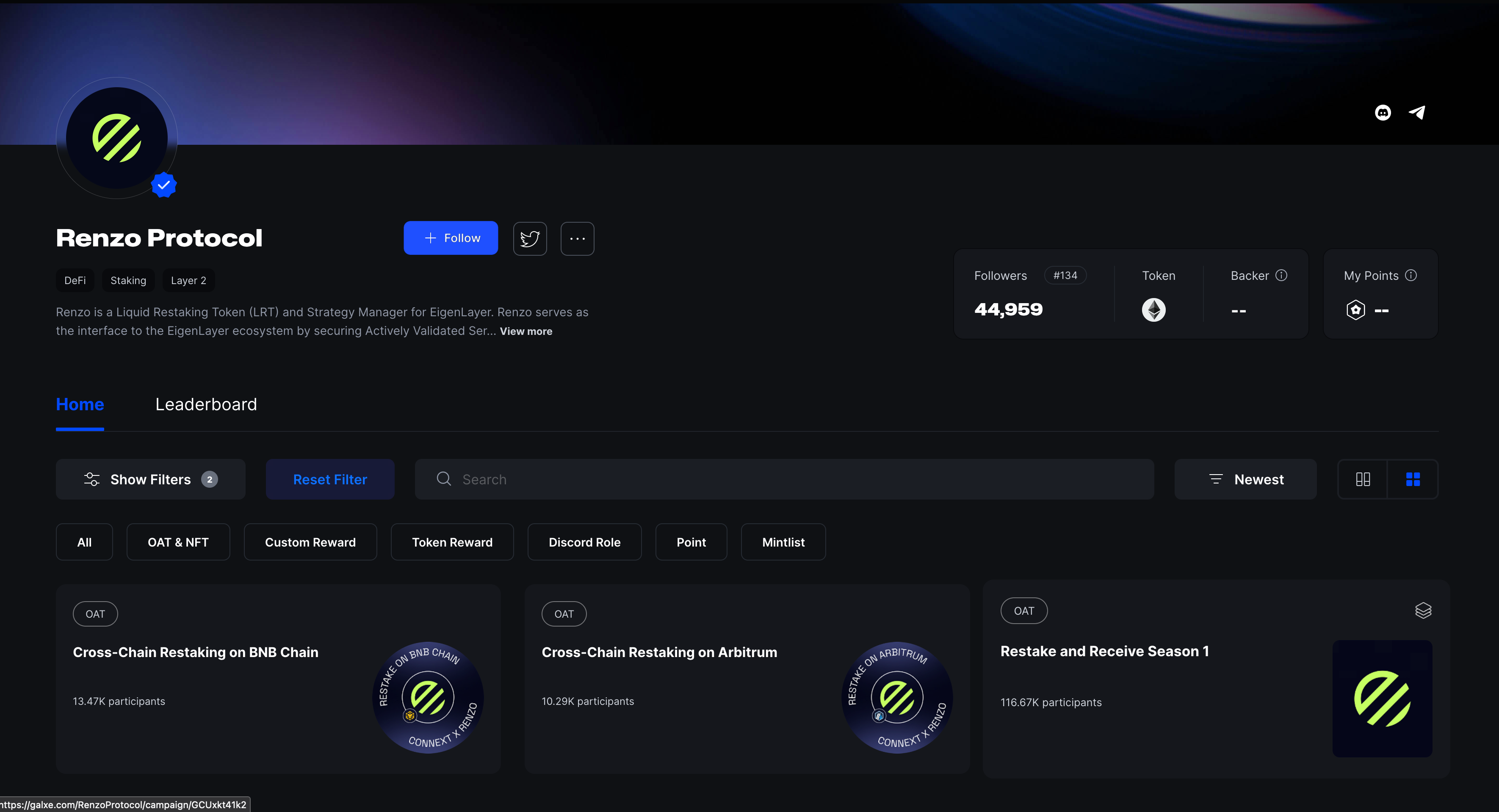Switch to the Leaderboard tab
This screenshot has height=812, width=1499.
(x=206, y=404)
